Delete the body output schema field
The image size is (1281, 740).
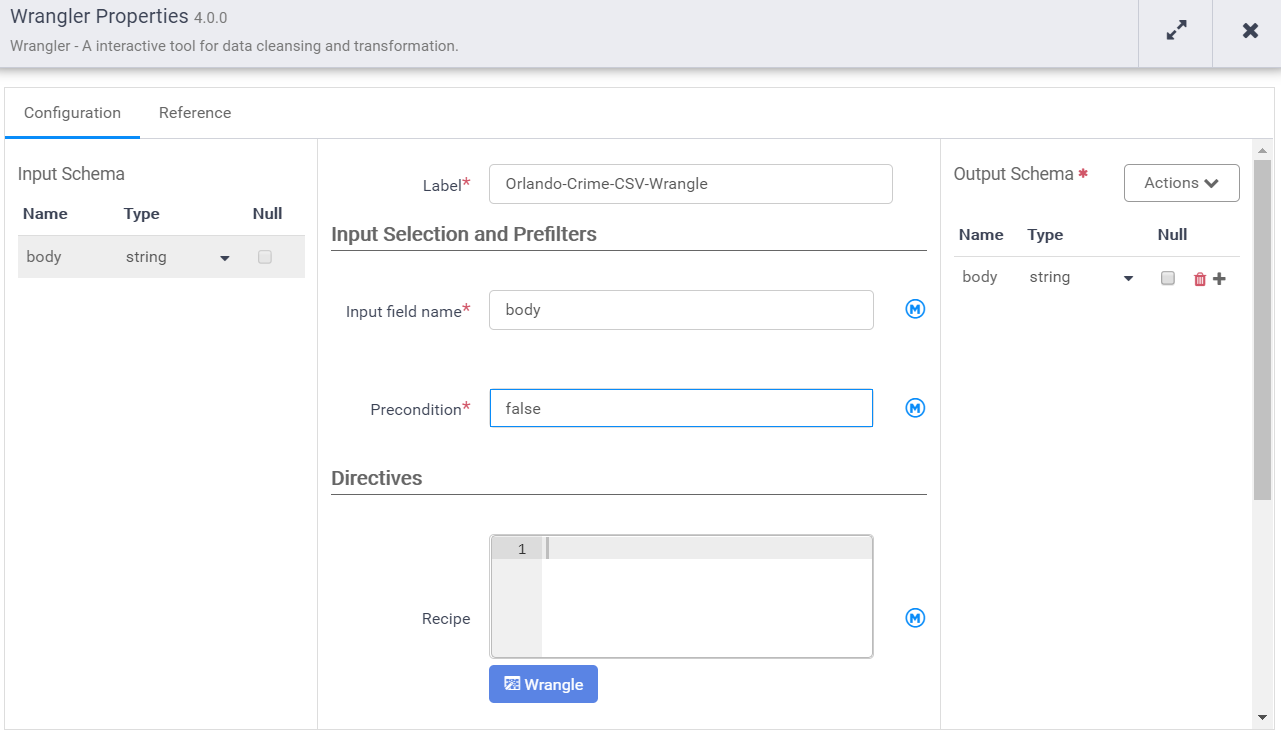click(x=1200, y=279)
